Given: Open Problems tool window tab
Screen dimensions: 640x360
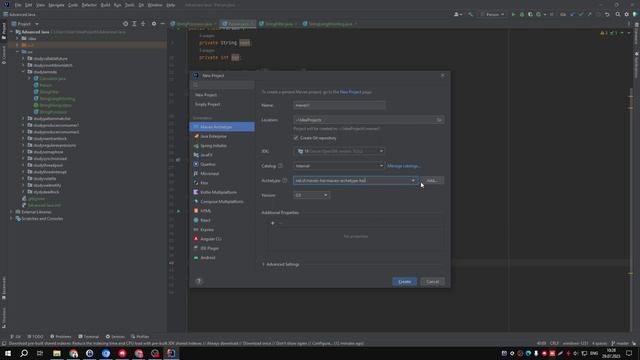Looking at the screenshot, I should pos(60,337).
